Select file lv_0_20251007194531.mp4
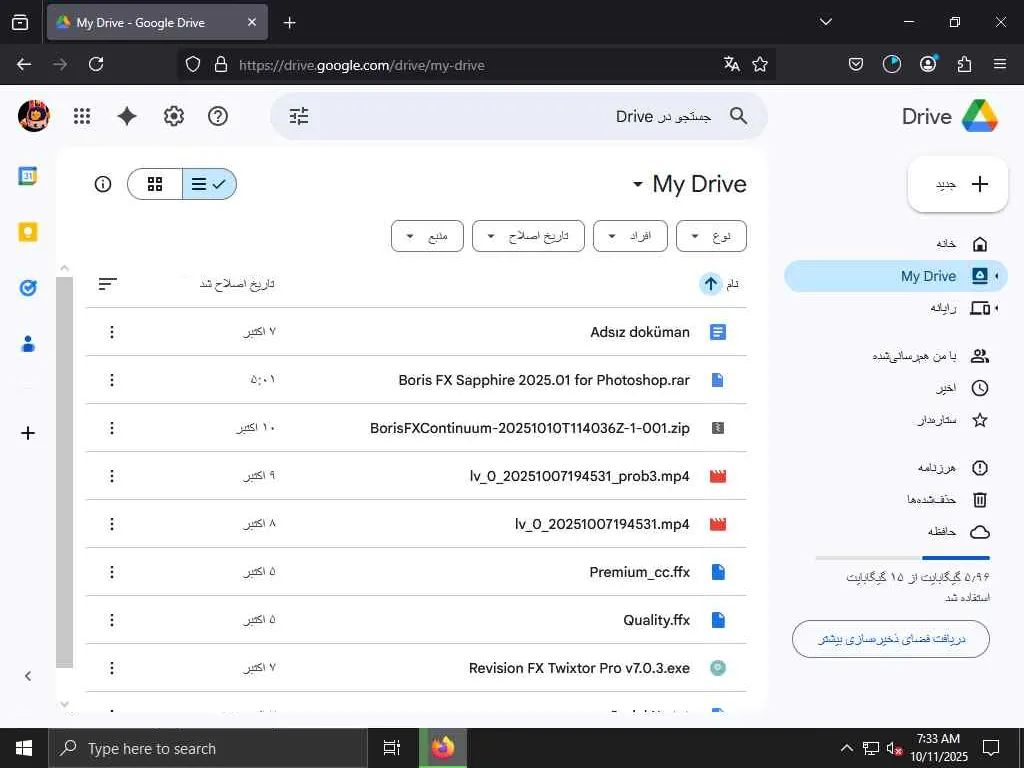This screenshot has width=1024, height=768. pyautogui.click(x=416, y=524)
